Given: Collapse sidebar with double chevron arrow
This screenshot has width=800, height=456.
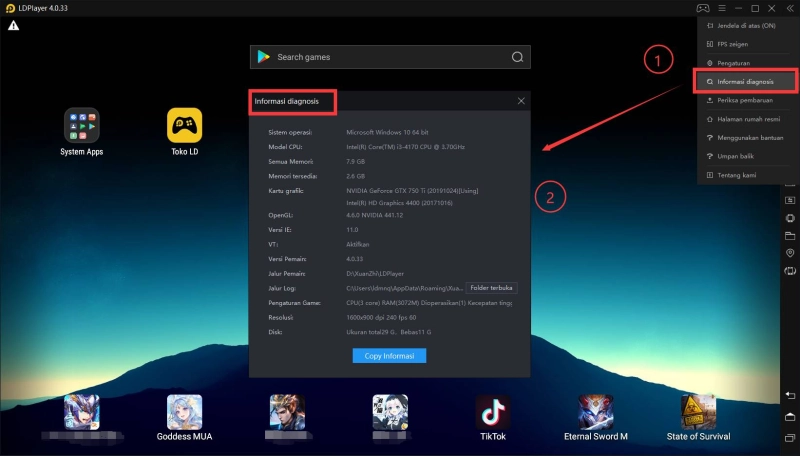Looking at the screenshot, I should tap(789, 8).
